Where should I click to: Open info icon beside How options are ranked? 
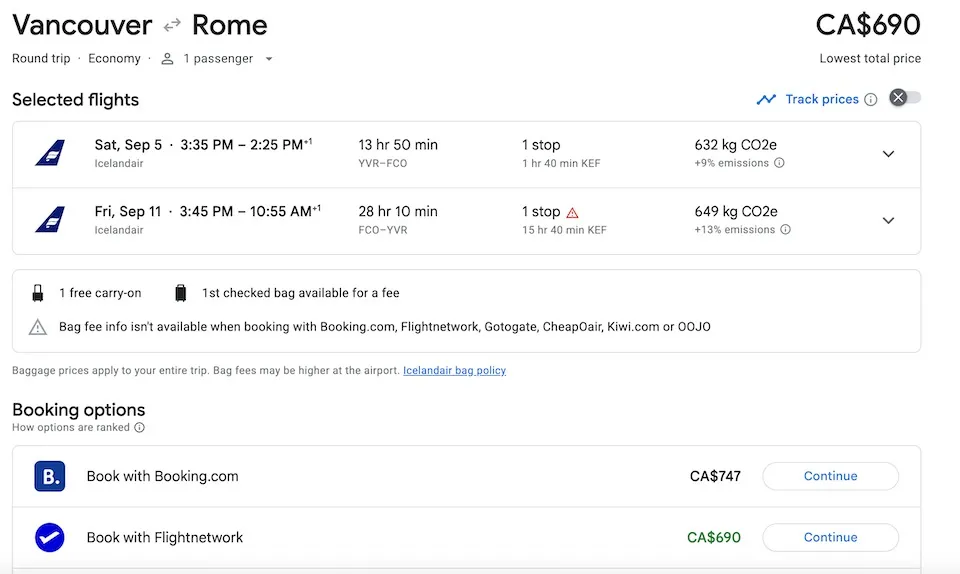pos(140,427)
